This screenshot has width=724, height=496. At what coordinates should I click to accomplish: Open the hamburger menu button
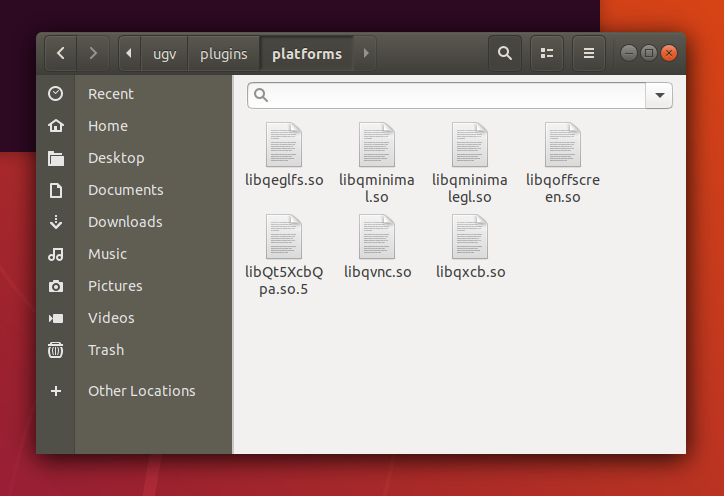click(589, 54)
